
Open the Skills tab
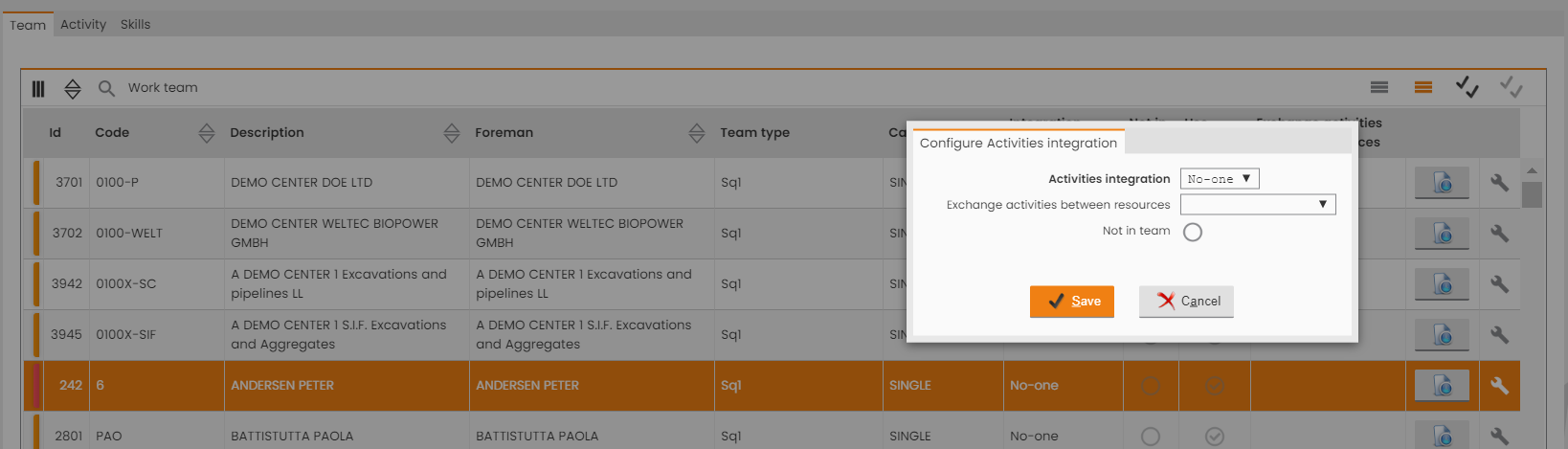tap(135, 24)
